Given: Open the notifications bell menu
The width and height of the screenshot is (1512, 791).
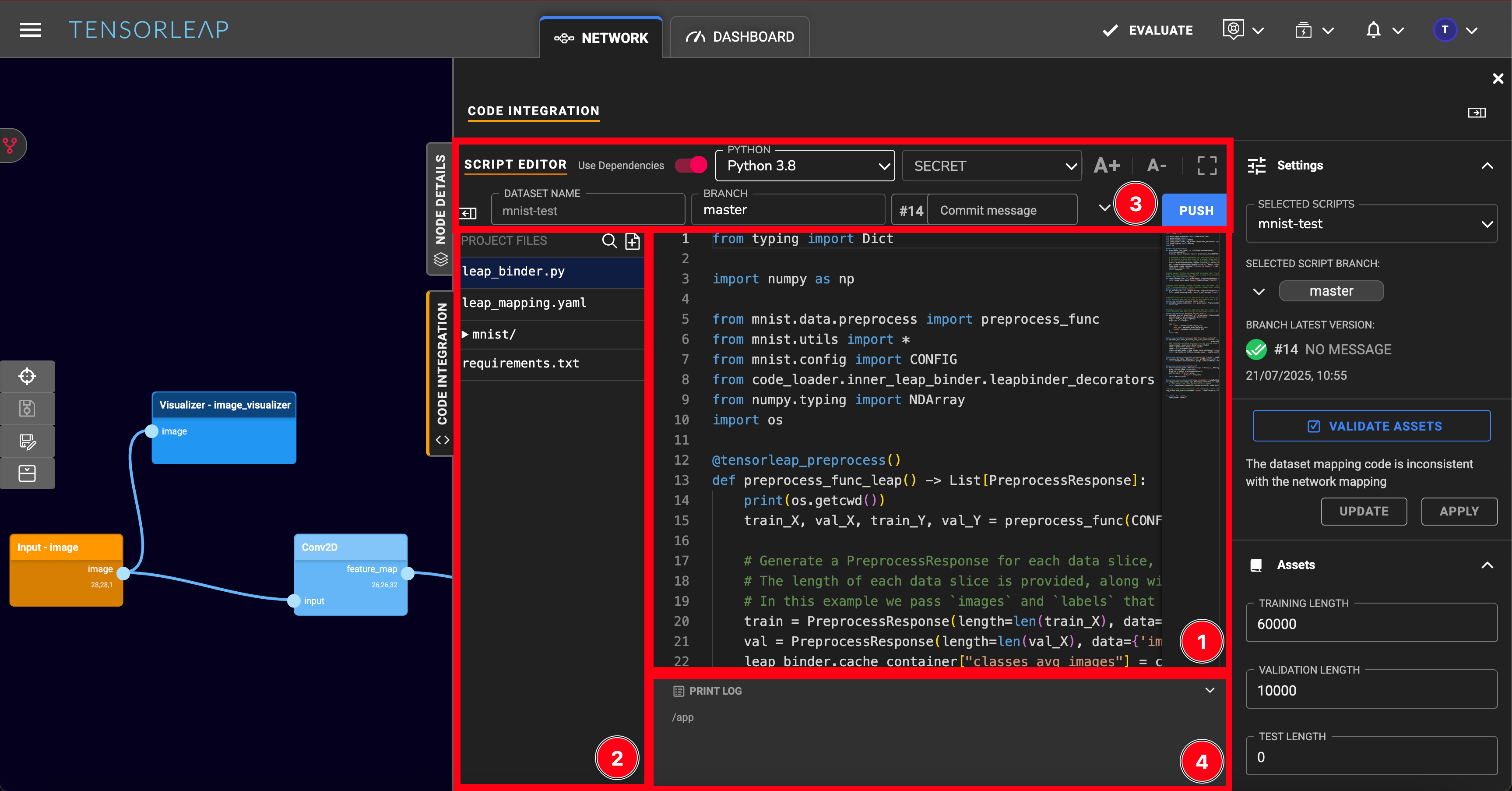Looking at the screenshot, I should coord(1373,30).
